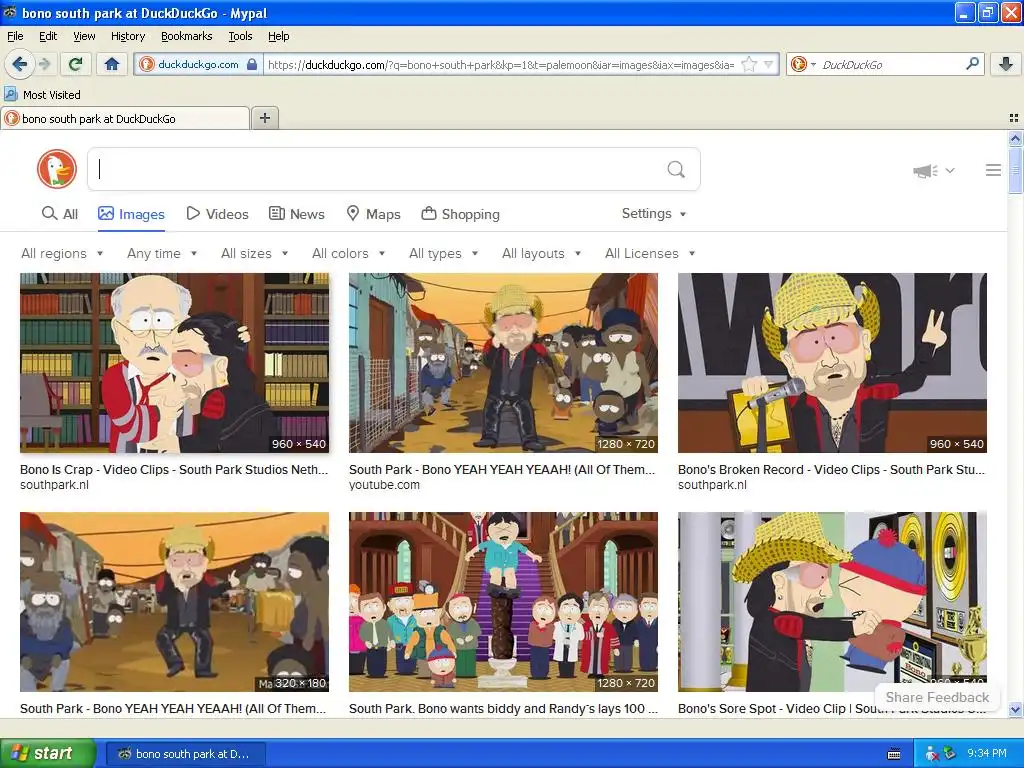This screenshot has width=1024, height=768.
Task: Open the hamburger side menu
Action: point(993,170)
